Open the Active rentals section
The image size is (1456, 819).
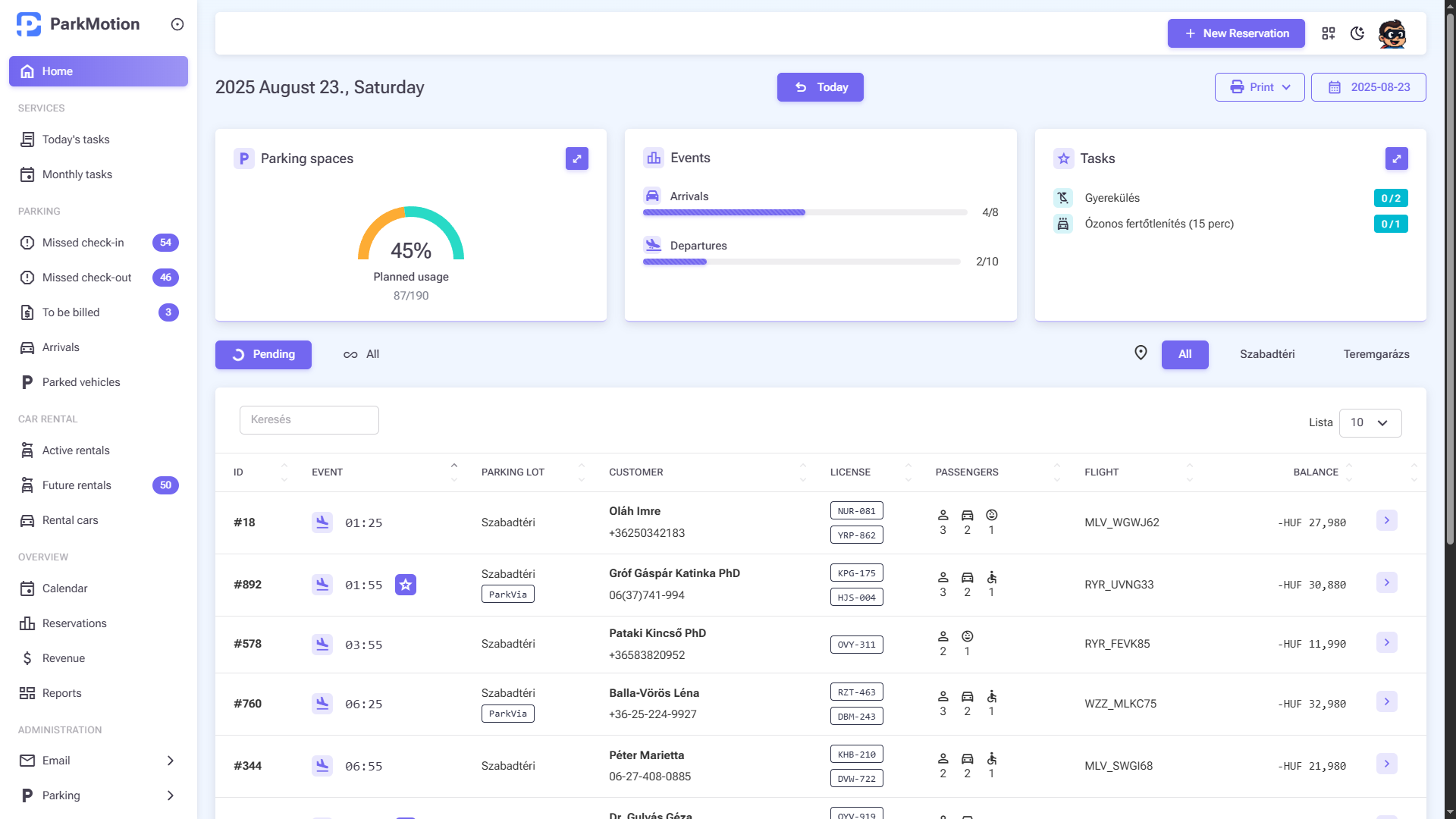(76, 450)
